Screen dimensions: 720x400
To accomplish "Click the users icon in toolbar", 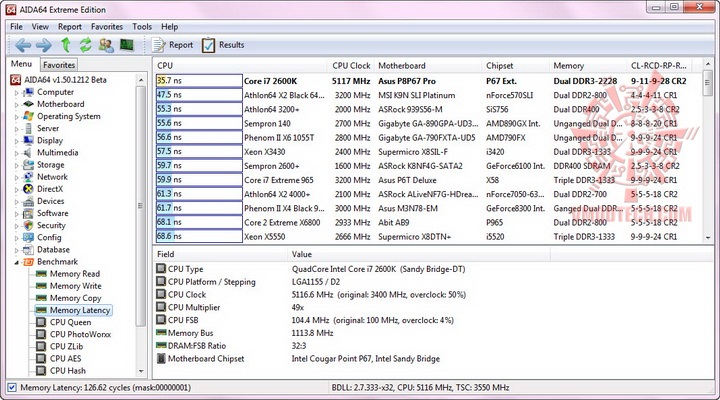I will pyautogui.click(x=106, y=45).
